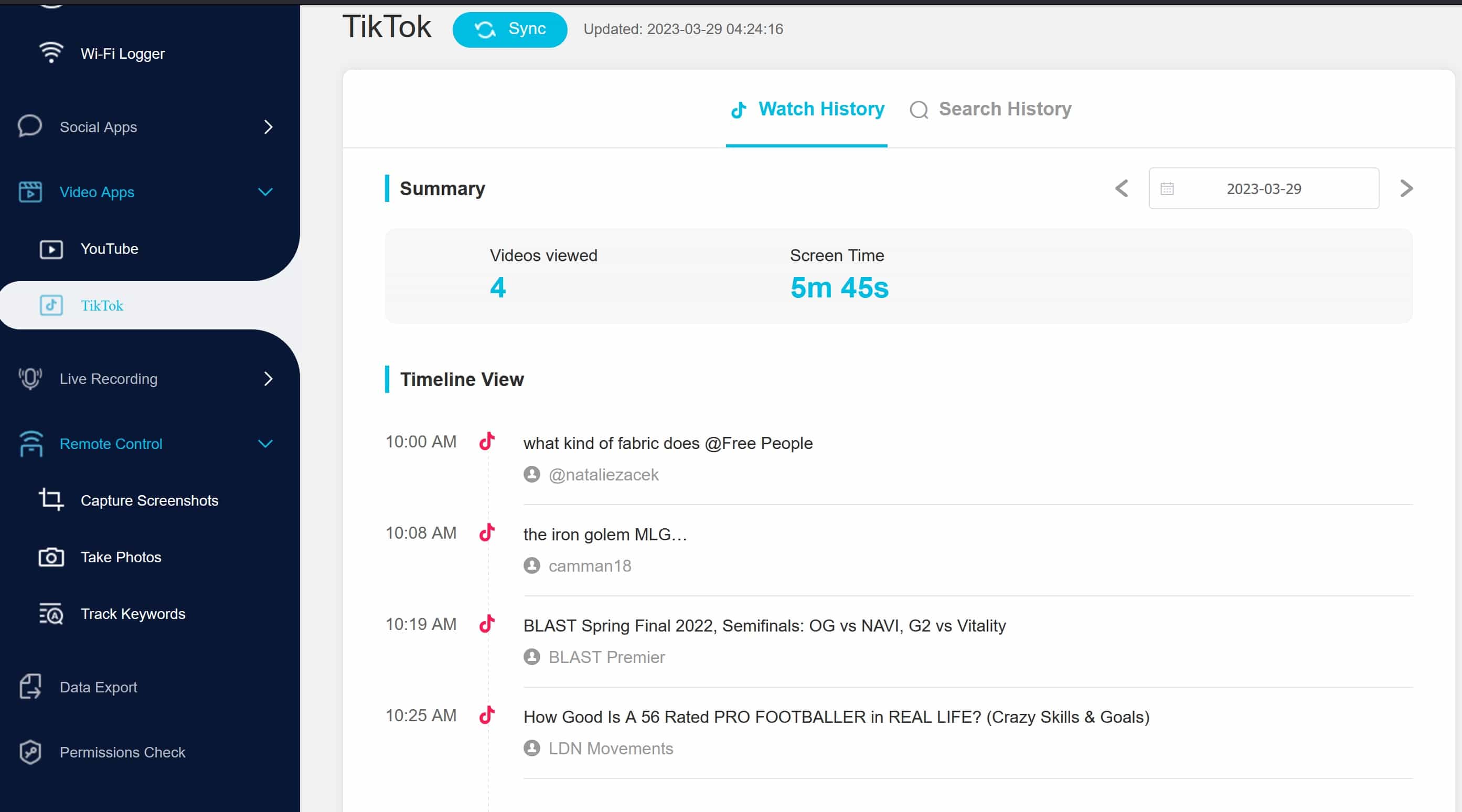The image size is (1462, 812).
Task: Click the Permissions Check shield icon
Action: tap(30, 752)
